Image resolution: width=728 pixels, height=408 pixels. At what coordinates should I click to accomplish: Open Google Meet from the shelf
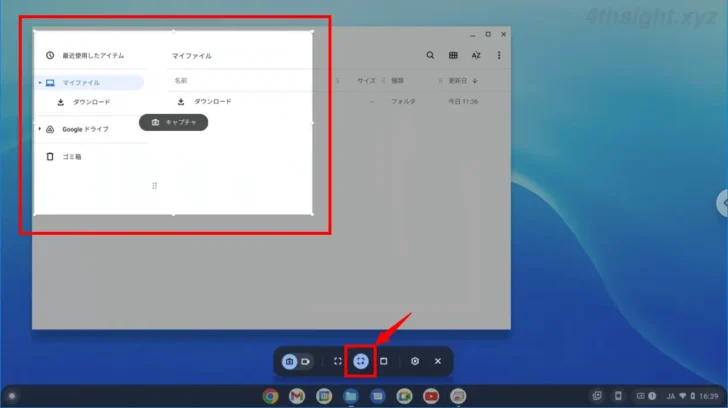tap(404, 396)
